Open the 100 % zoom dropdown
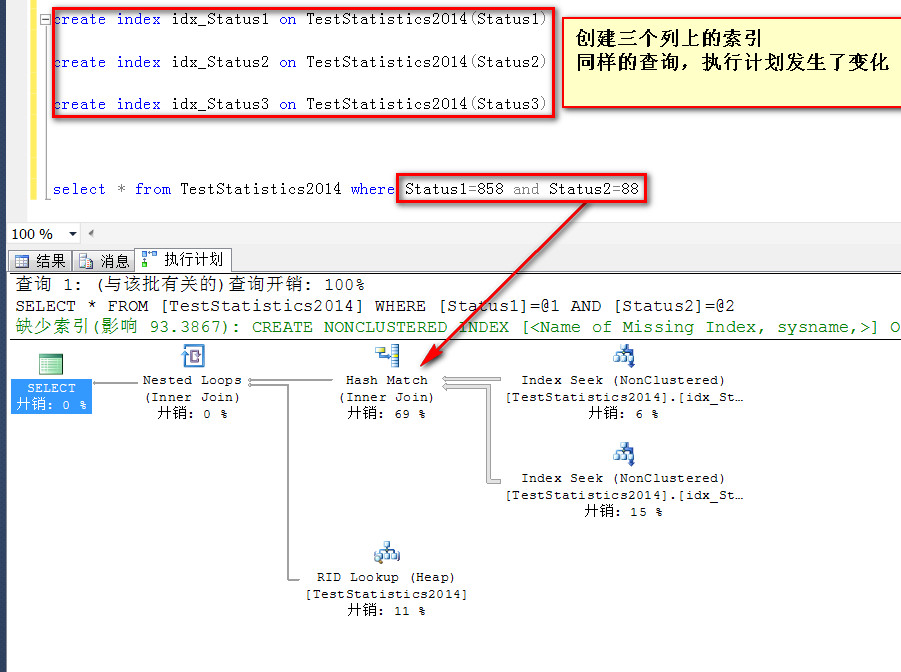Viewport: 901px width, 672px height. [x=72, y=234]
